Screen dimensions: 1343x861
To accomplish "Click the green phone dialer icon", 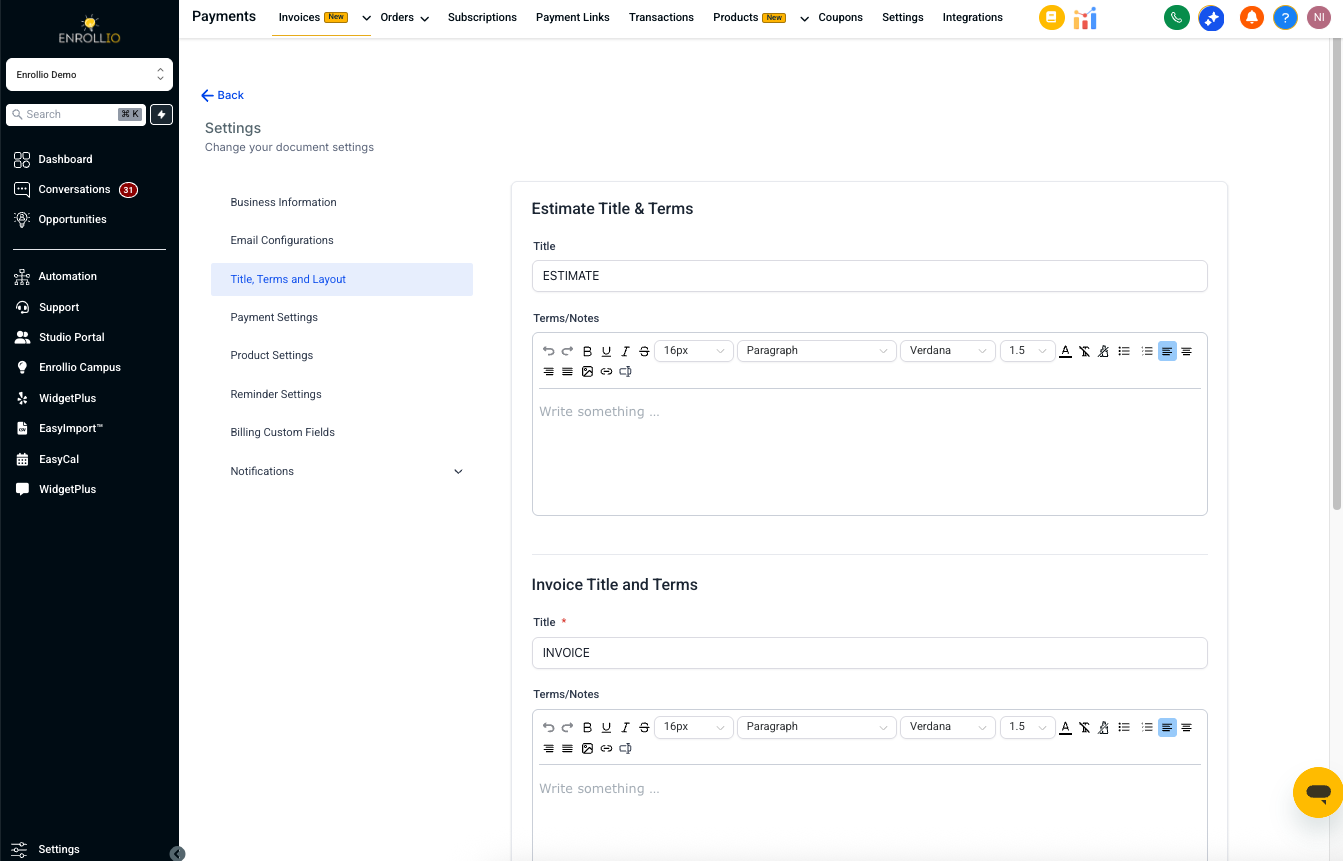I will (x=1177, y=18).
